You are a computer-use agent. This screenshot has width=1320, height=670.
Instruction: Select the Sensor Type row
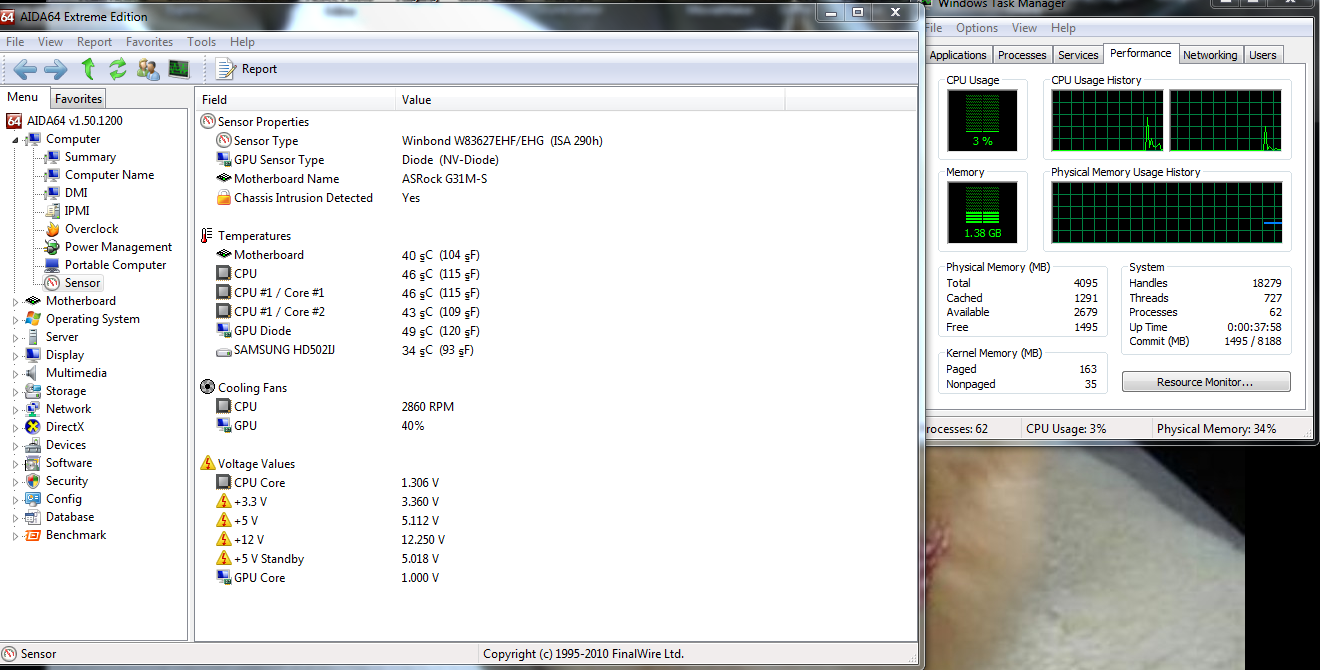556,141
